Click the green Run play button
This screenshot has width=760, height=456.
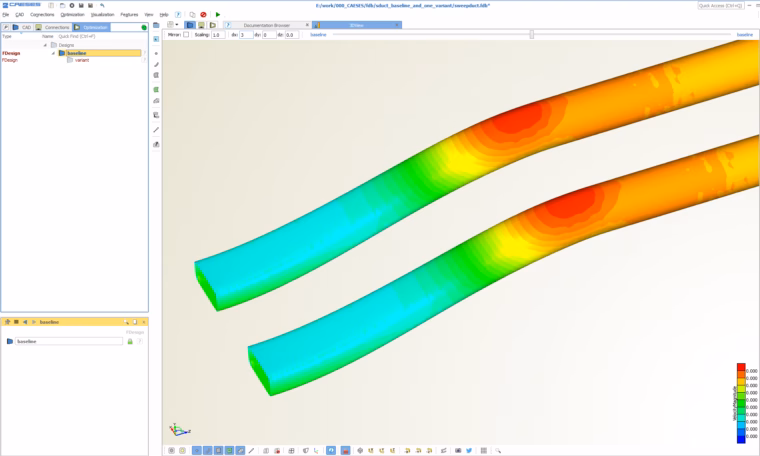[x=218, y=15]
